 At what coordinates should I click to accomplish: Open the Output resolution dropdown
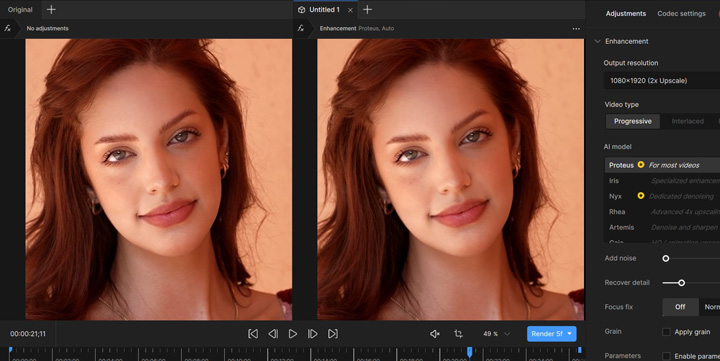[x=662, y=80]
